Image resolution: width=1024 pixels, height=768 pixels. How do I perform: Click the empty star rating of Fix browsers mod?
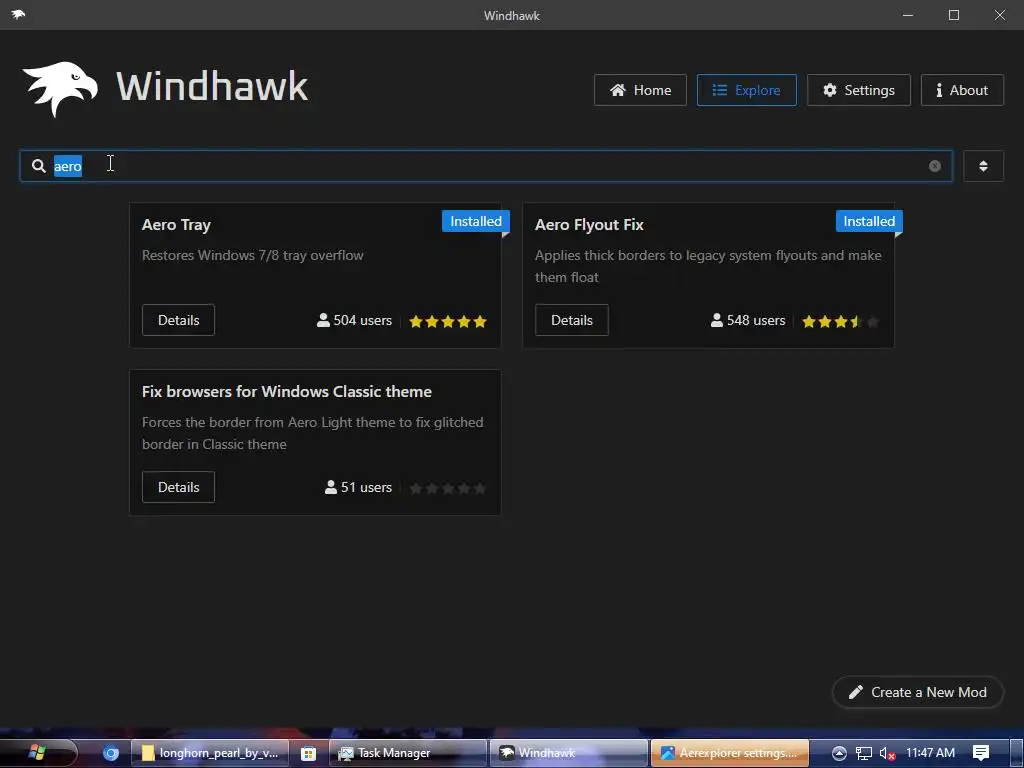pyautogui.click(x=448, y=488)
